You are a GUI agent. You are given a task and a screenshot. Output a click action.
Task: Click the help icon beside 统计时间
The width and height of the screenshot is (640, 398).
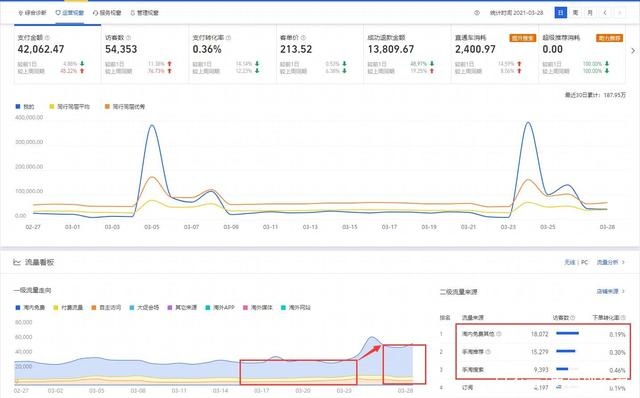coord(477,13)
